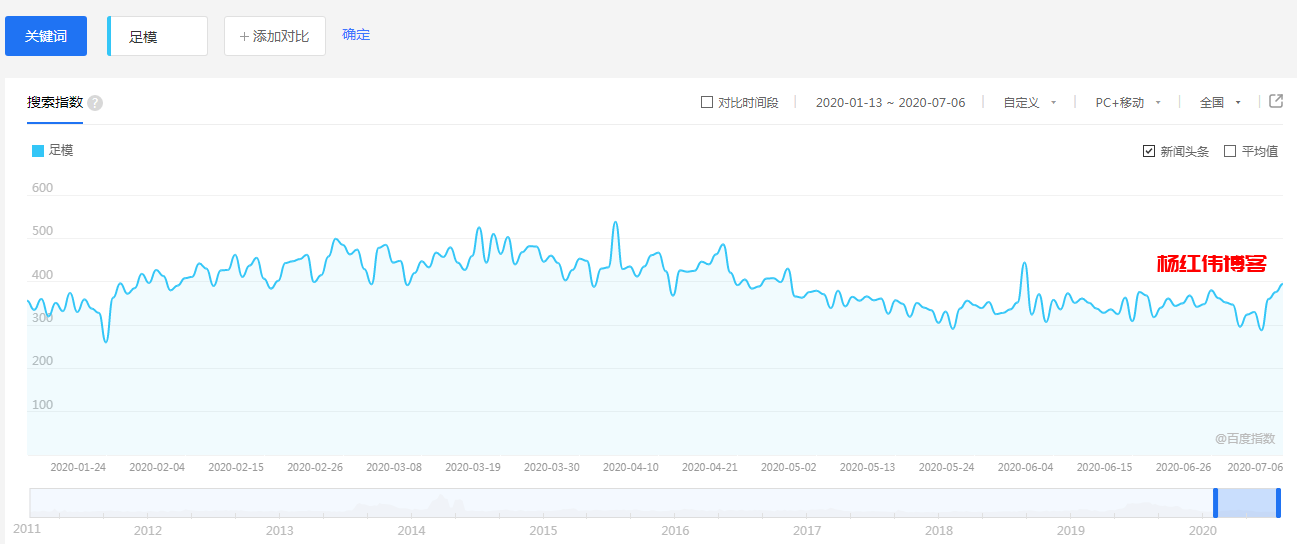The width and height of the screenshot is (1297, 544).
Task: Uncheck the 新闻头条 checkbox
Action: click(x=1149, y=151)
